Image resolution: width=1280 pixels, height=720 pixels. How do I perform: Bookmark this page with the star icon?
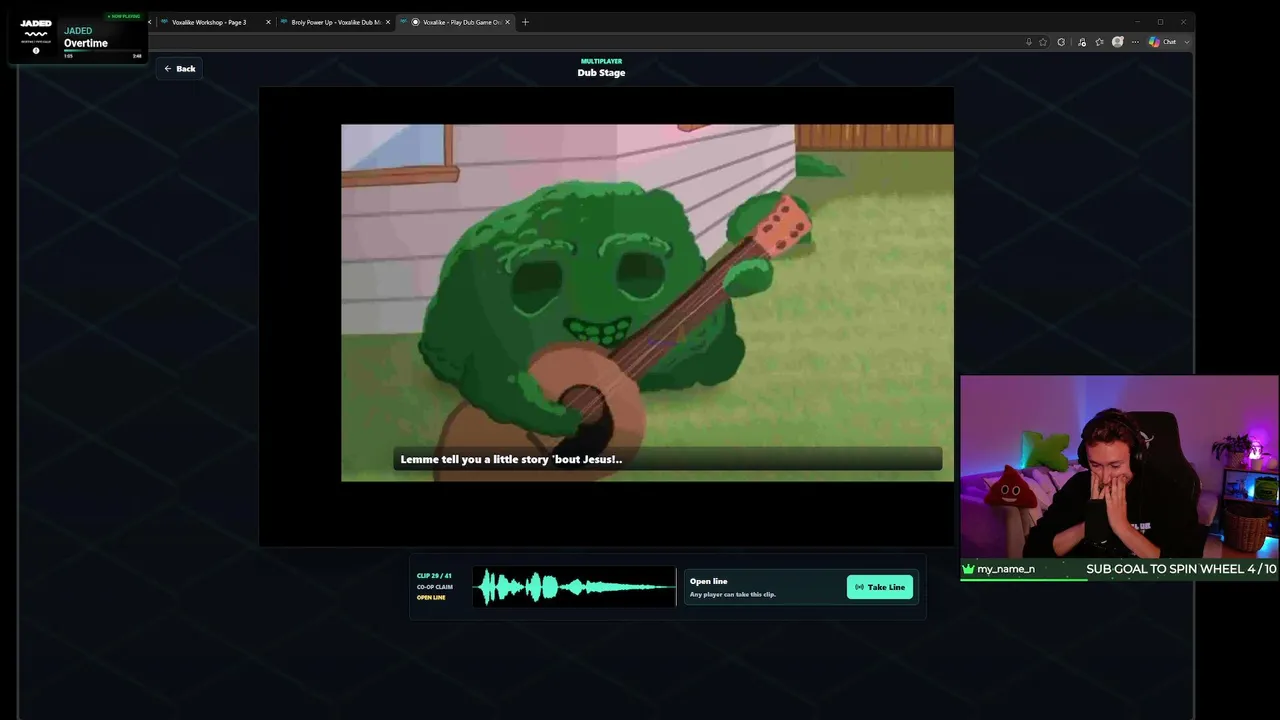coord(1043,42)
